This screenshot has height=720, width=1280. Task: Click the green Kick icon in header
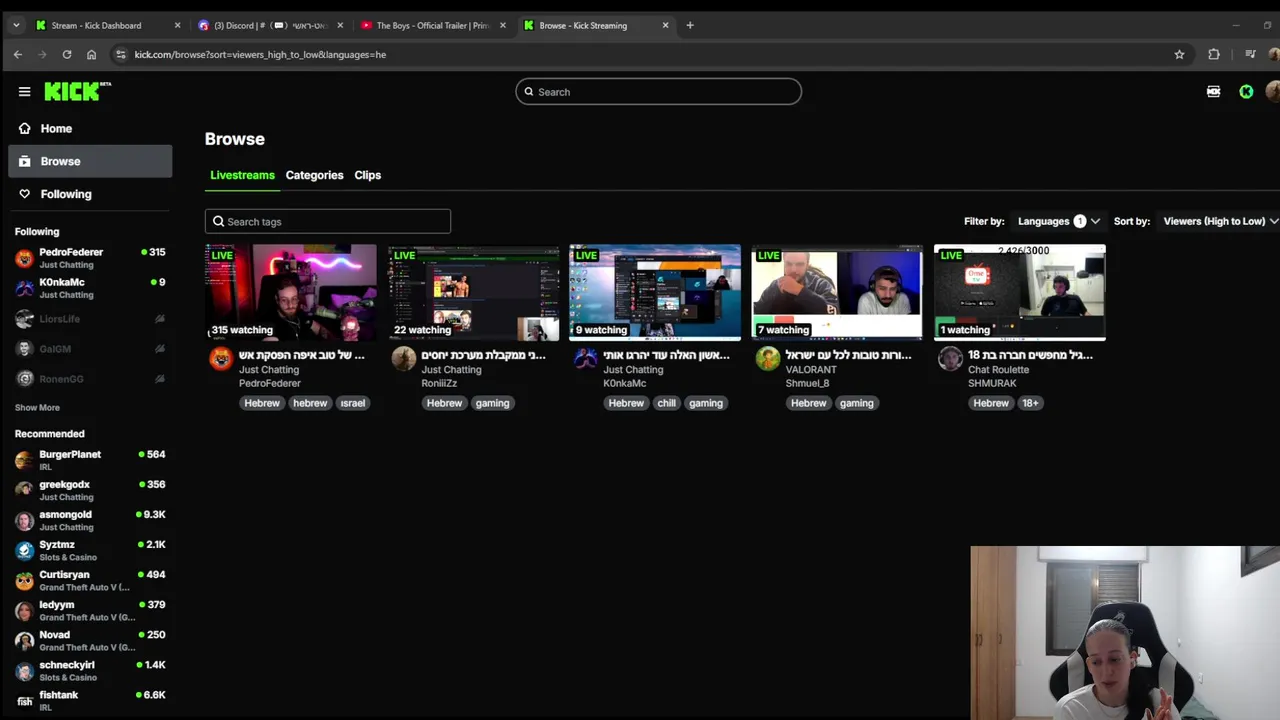[1246, 91]
